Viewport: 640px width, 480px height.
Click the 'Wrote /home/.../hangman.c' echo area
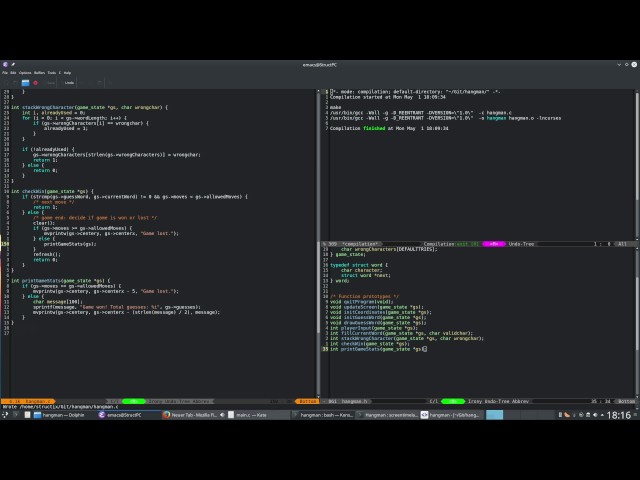pos(60,407)
